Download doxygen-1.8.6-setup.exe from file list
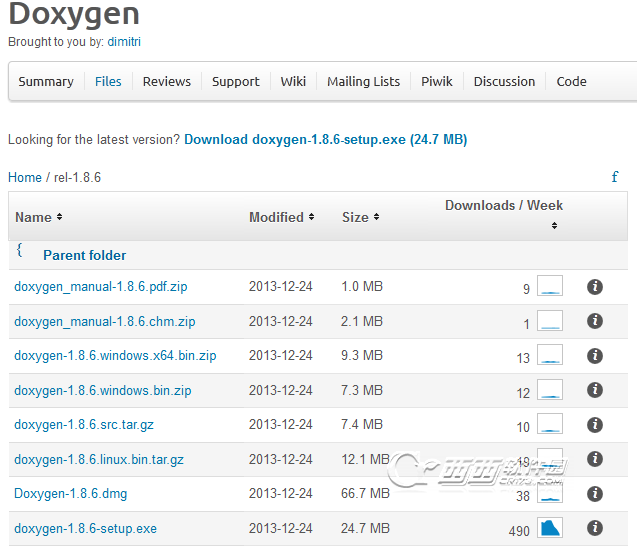Viewport: 637px width, 547px height. pyautogui.click(x=85, y=529)
